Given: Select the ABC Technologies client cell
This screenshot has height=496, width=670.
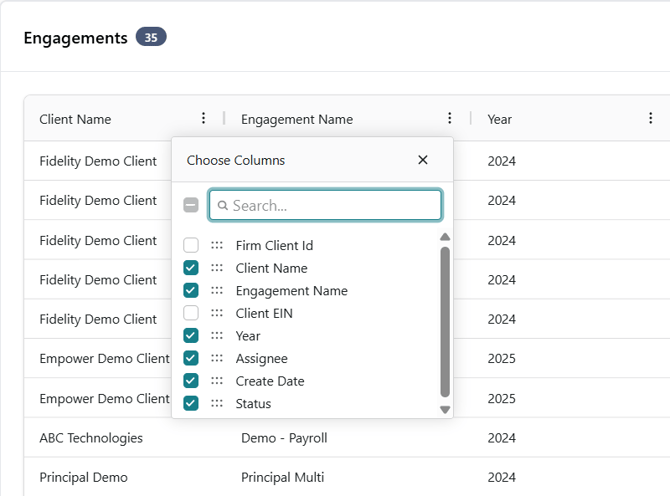Looking at the screenshot, I should (91, 438).
